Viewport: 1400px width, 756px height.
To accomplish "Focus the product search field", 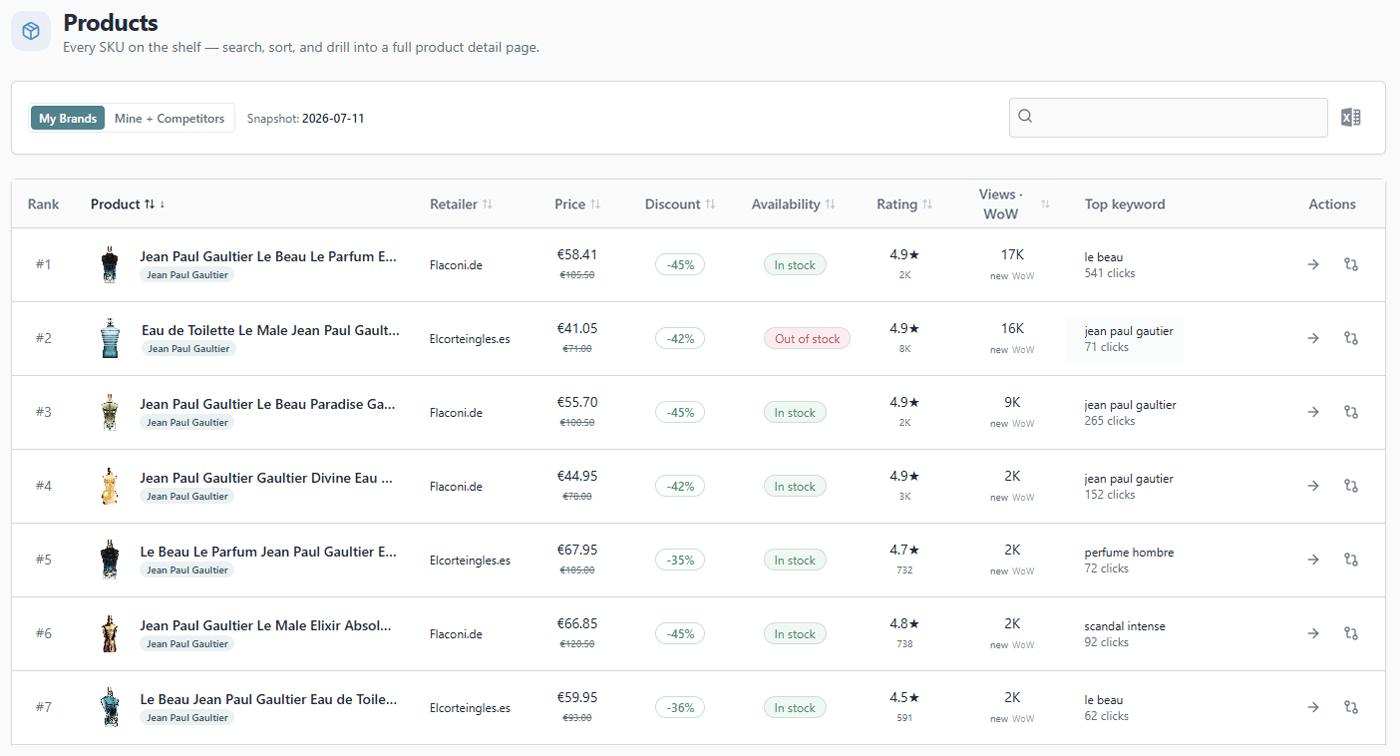I will [x=1168, y=117].
